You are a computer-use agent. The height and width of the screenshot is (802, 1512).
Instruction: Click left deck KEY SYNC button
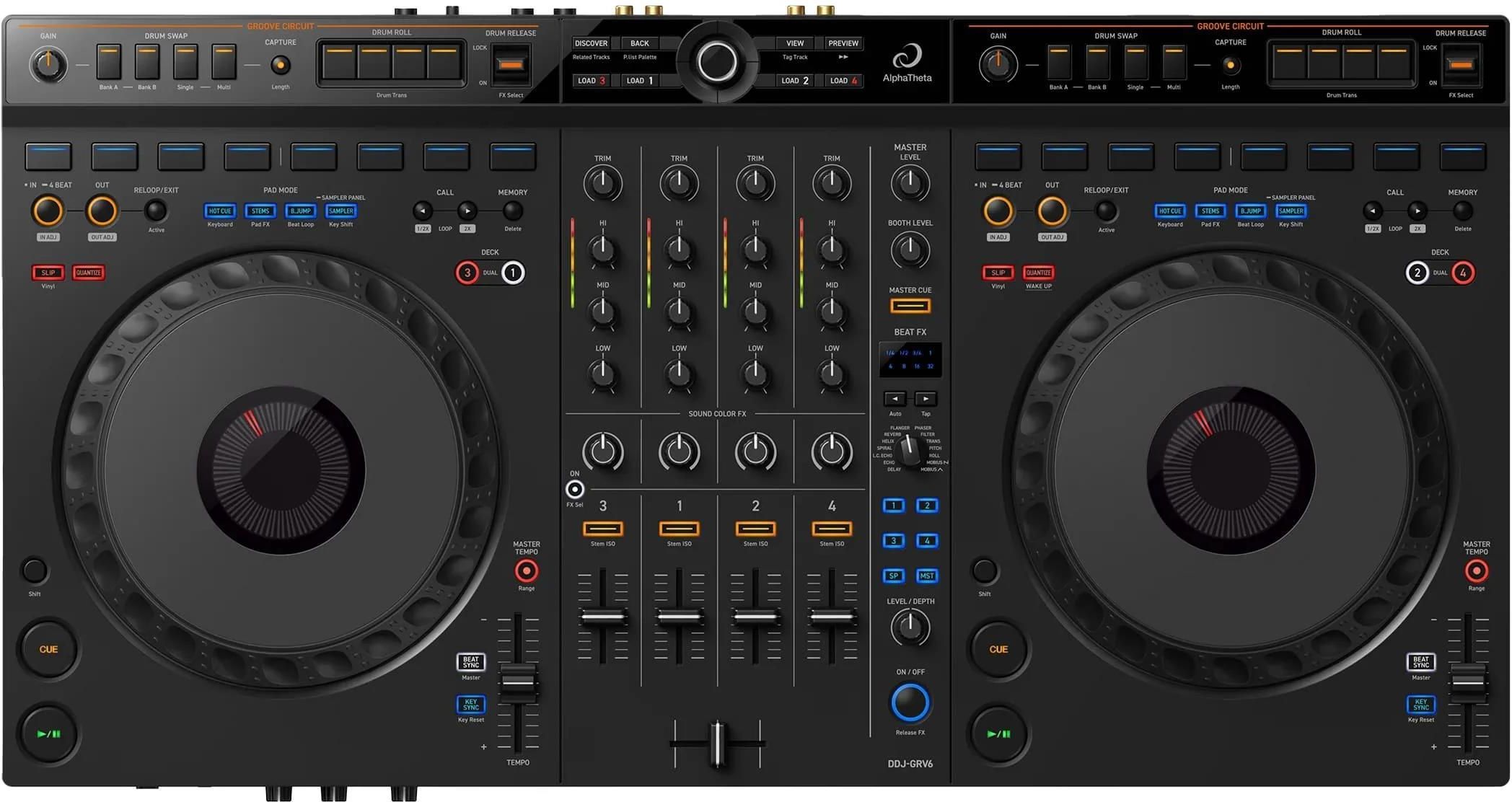(x=471, y=704)
